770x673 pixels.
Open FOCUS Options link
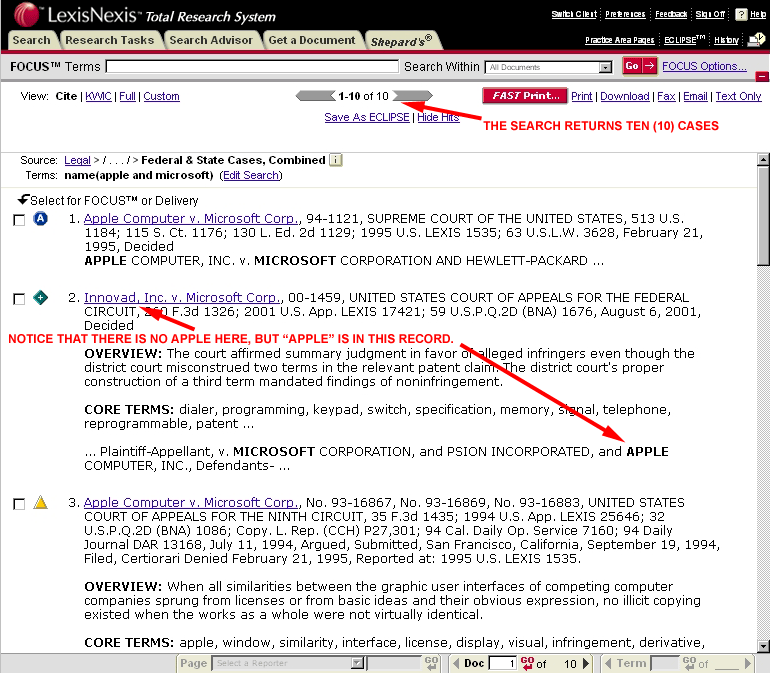pyautogui.click(x=704, y=66)
